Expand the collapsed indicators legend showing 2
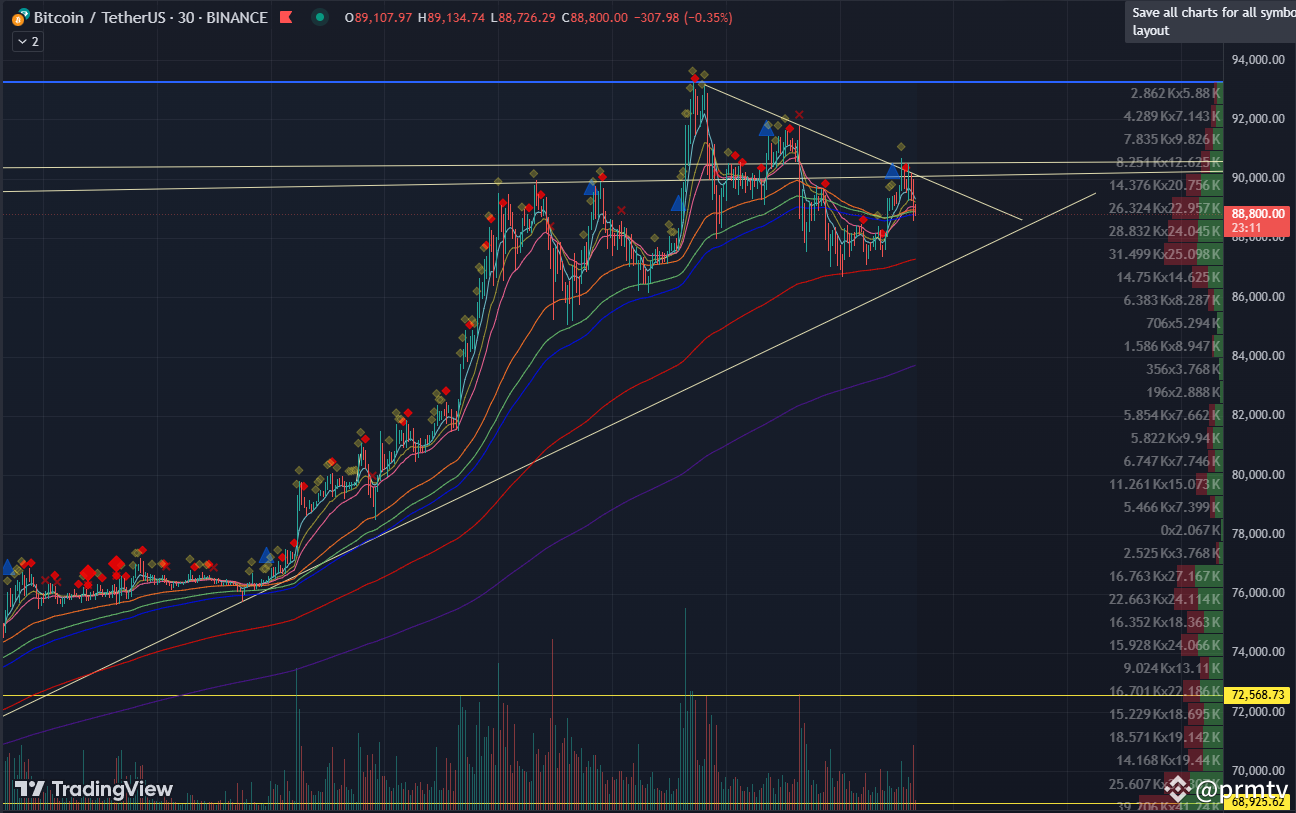This screenshot has width=1296, height=813. [27, 41]
